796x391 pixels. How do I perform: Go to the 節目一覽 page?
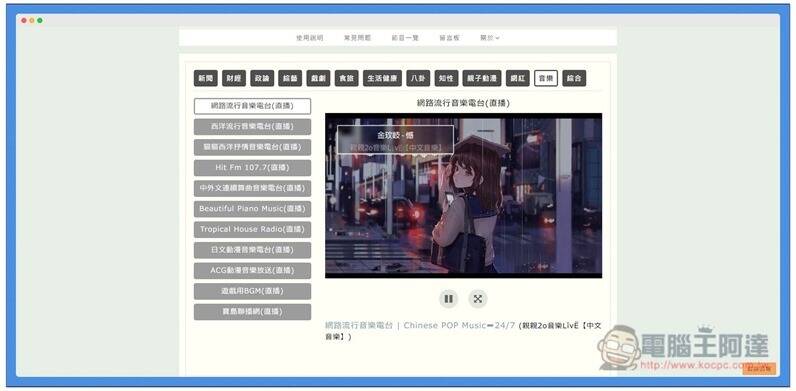tap(405, 38)
